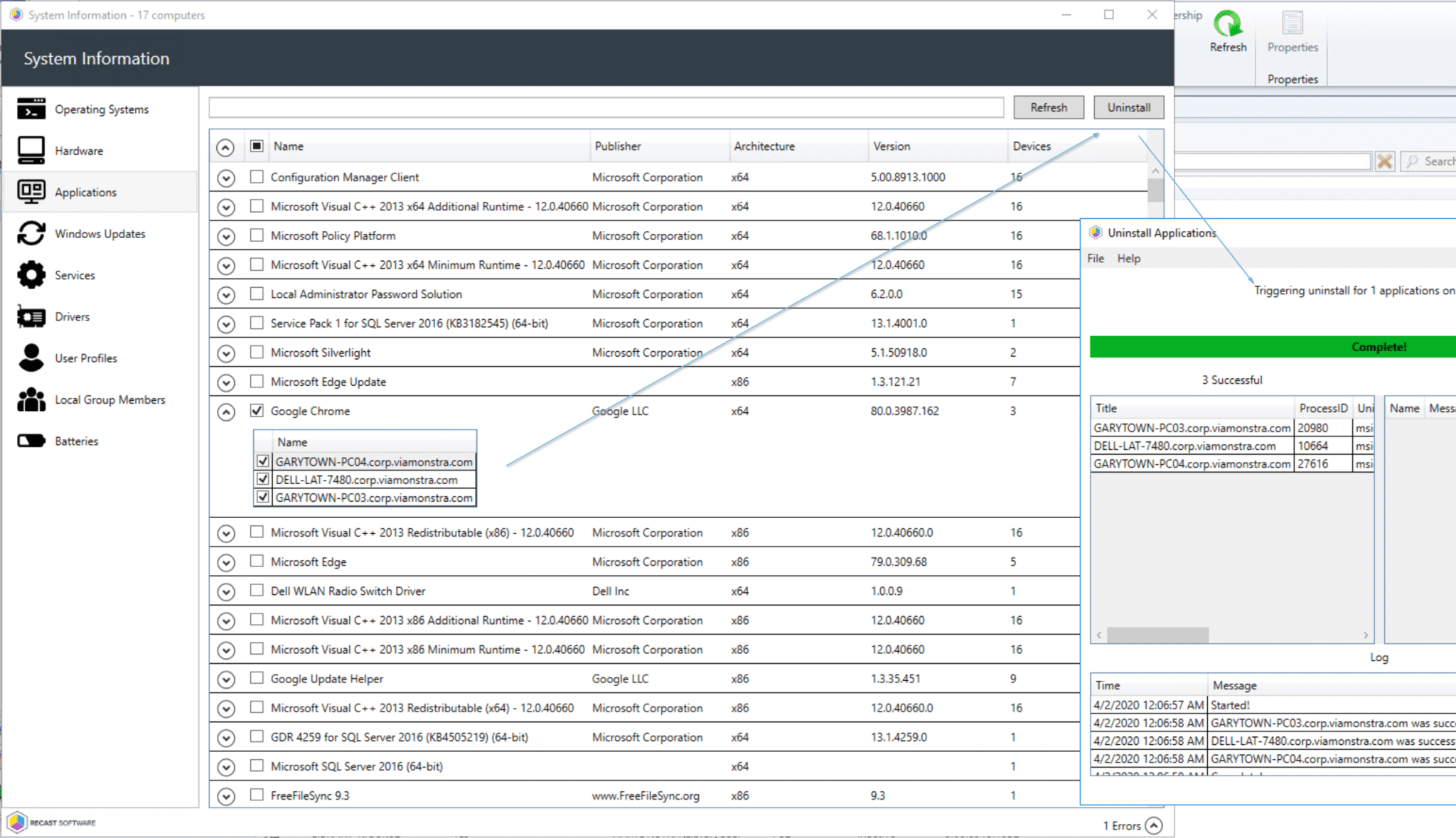Click the results table horizontal scrollbar thumb
The width and height of the screenshot is (1456, 838).
tap(1157, 635)
